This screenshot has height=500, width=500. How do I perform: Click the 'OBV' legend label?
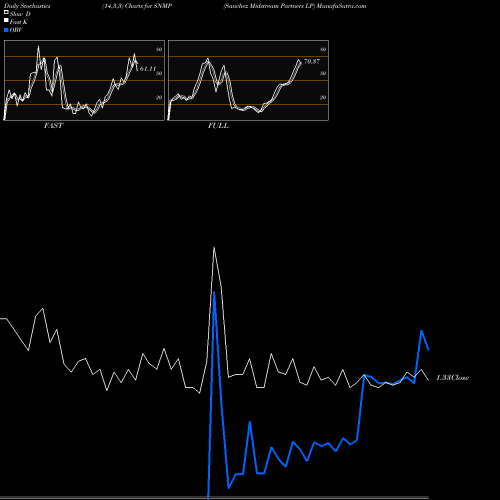[16, 30]
